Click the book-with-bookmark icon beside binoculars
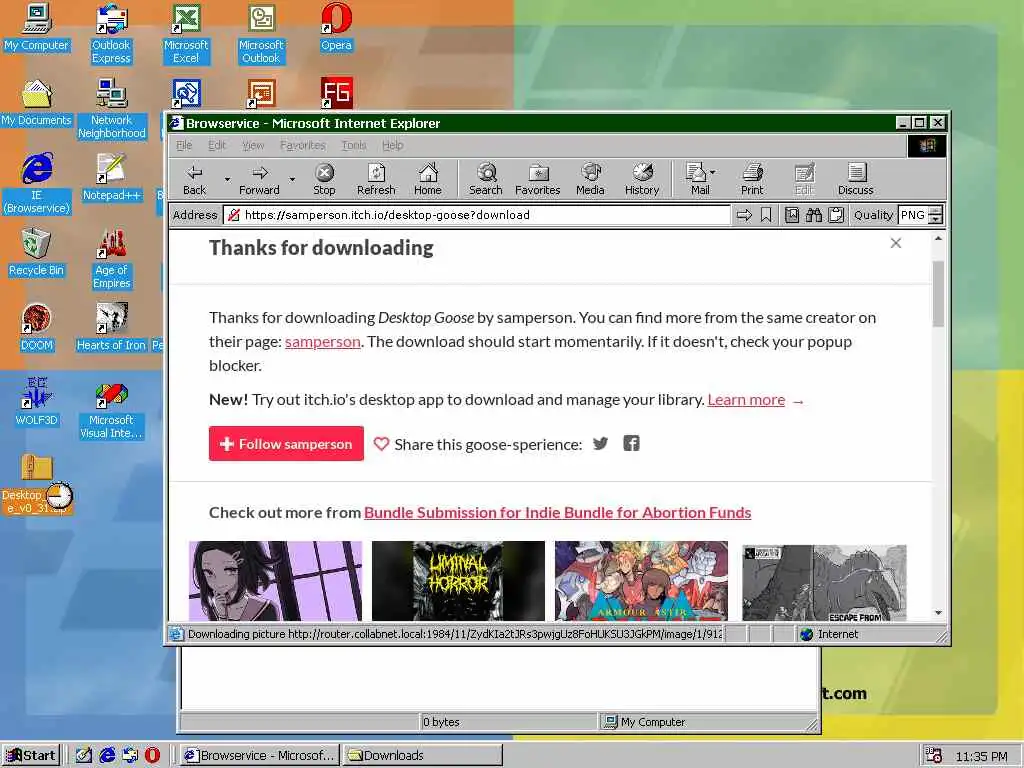1024x768 pixels. (792, 215)
